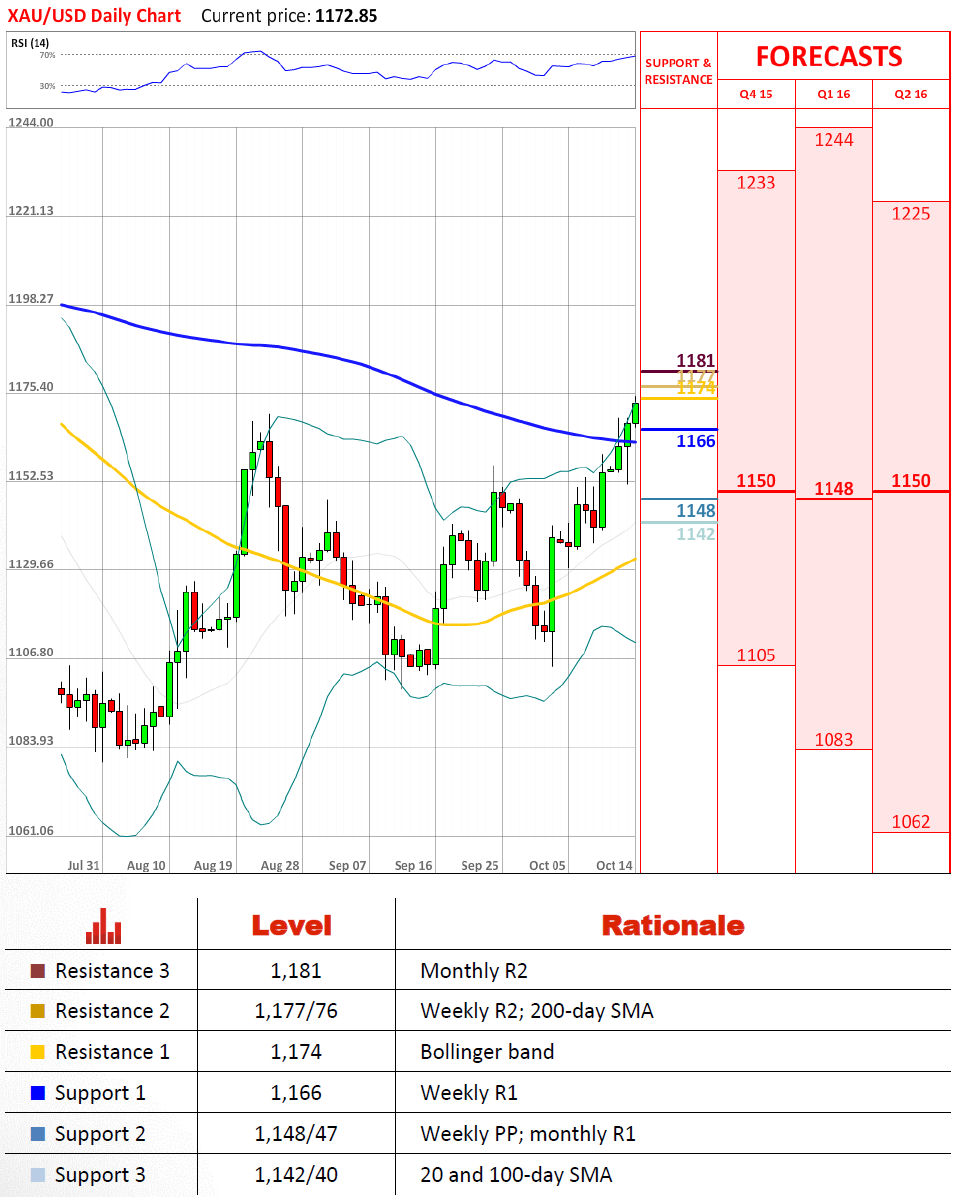This screenshot has height=1197, width=960.
Task: Select the Q2 16 forecast column header
Action: (911, 94)
